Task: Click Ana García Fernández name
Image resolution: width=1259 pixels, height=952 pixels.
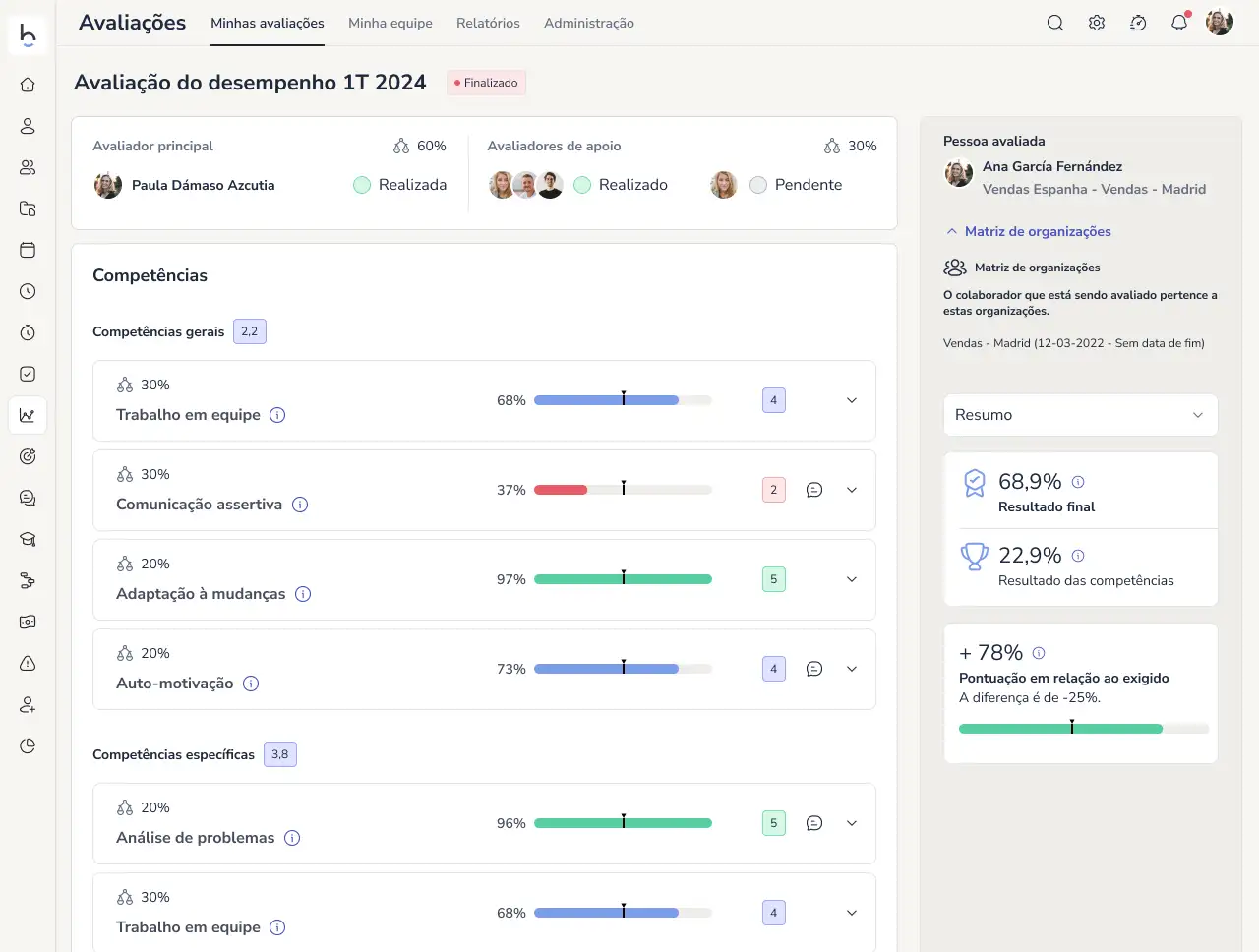Action: pos(1052,166)
